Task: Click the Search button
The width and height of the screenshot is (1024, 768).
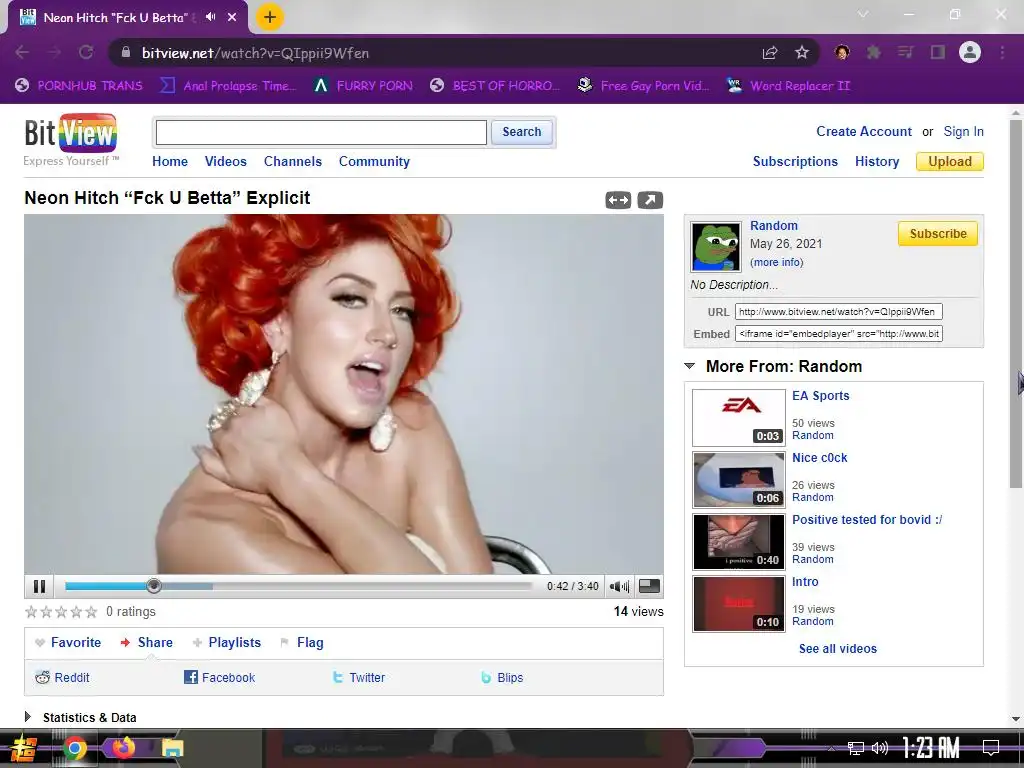Action: 522,132
